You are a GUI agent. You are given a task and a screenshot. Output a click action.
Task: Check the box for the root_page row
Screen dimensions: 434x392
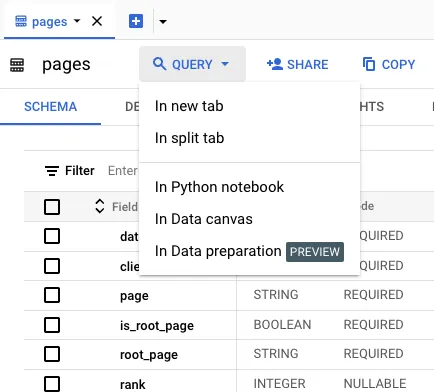point(52,354)
